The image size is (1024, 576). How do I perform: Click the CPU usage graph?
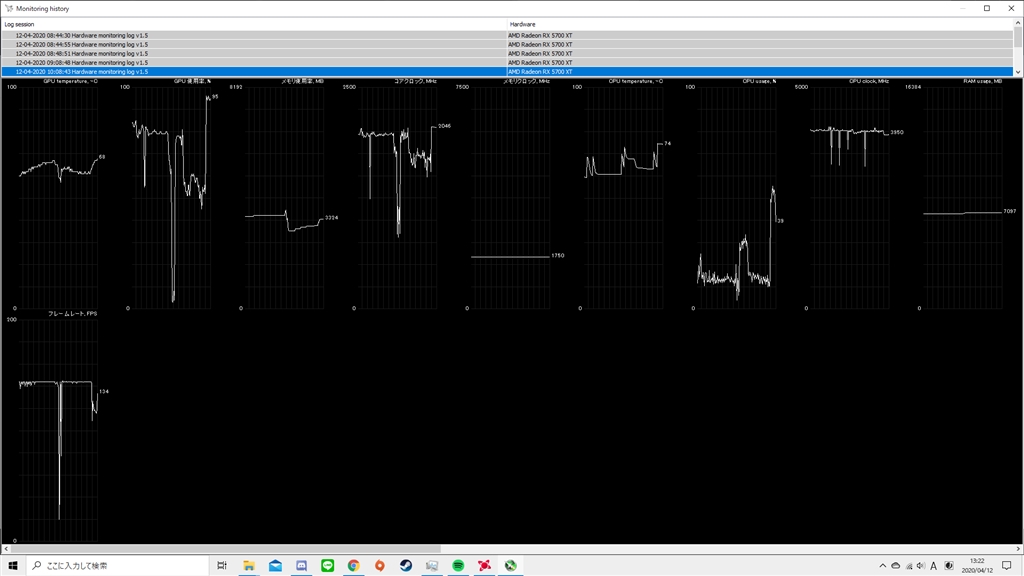tap(737, 196)
